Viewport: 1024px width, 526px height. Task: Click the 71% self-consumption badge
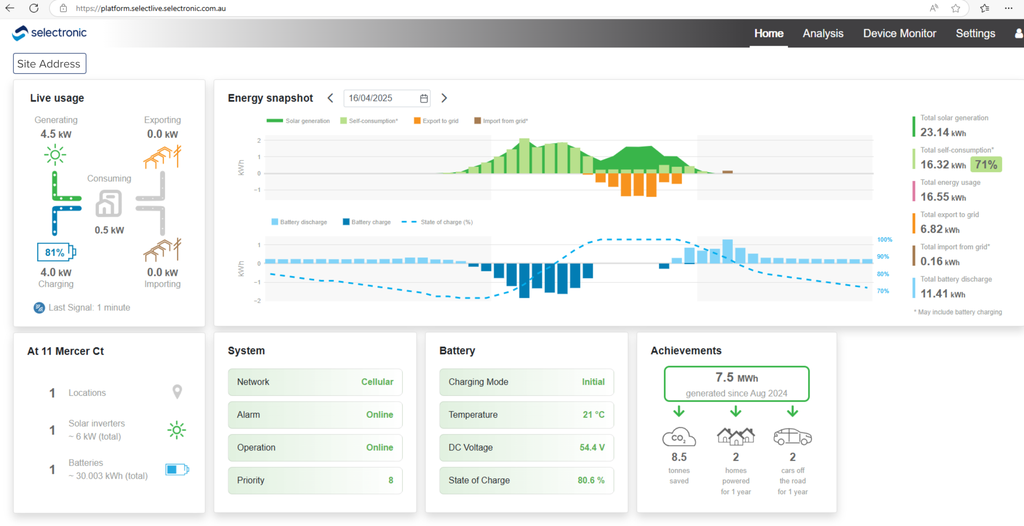(986, 165)
